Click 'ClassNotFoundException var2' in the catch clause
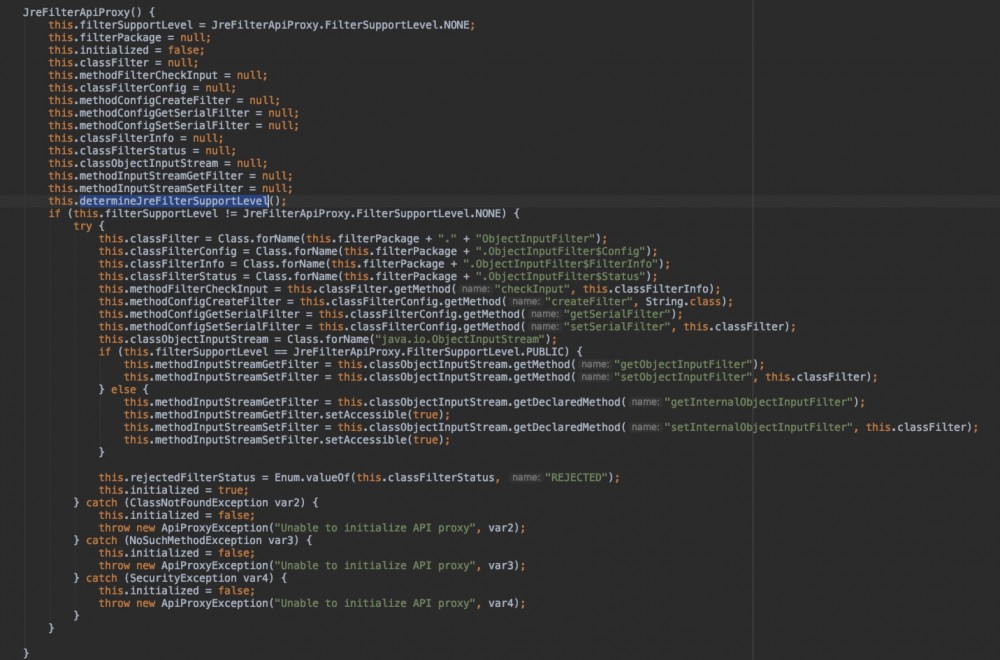Viewport: 1000px width, 660px height. tap(217, 502)
